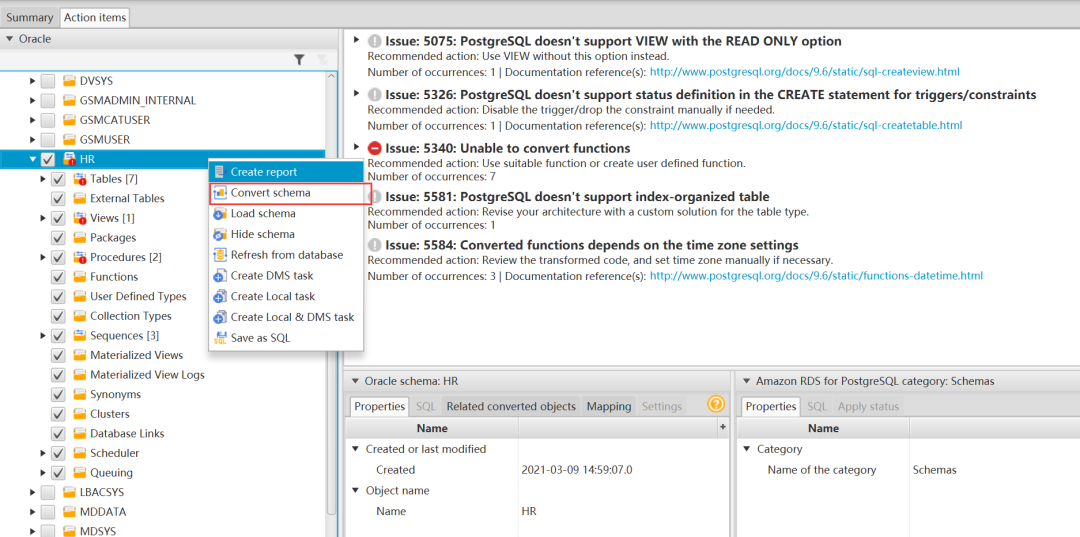The width and height of the screenshot is (1080, 537).
Task: Expand the Views [1] node
Action: click(x=43, y=218)
